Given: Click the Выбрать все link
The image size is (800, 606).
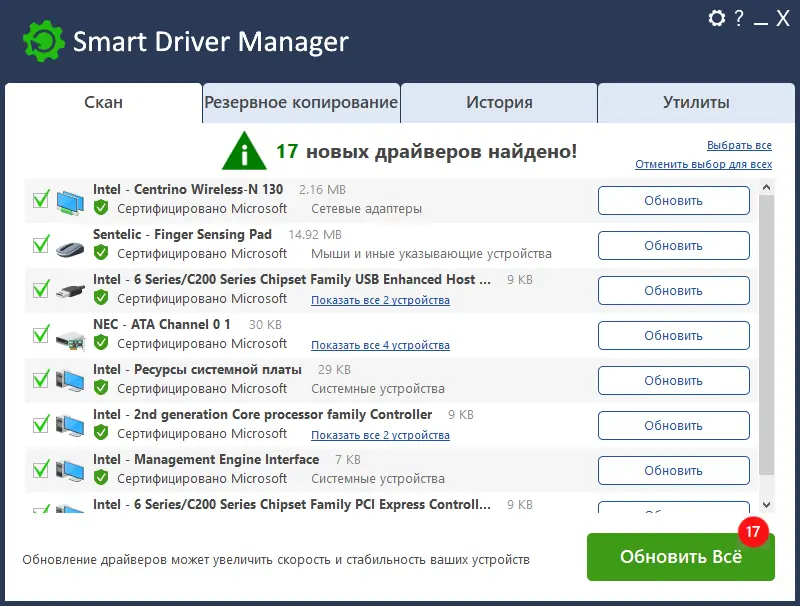Looking at the screenshot, I should pos(740,145).
